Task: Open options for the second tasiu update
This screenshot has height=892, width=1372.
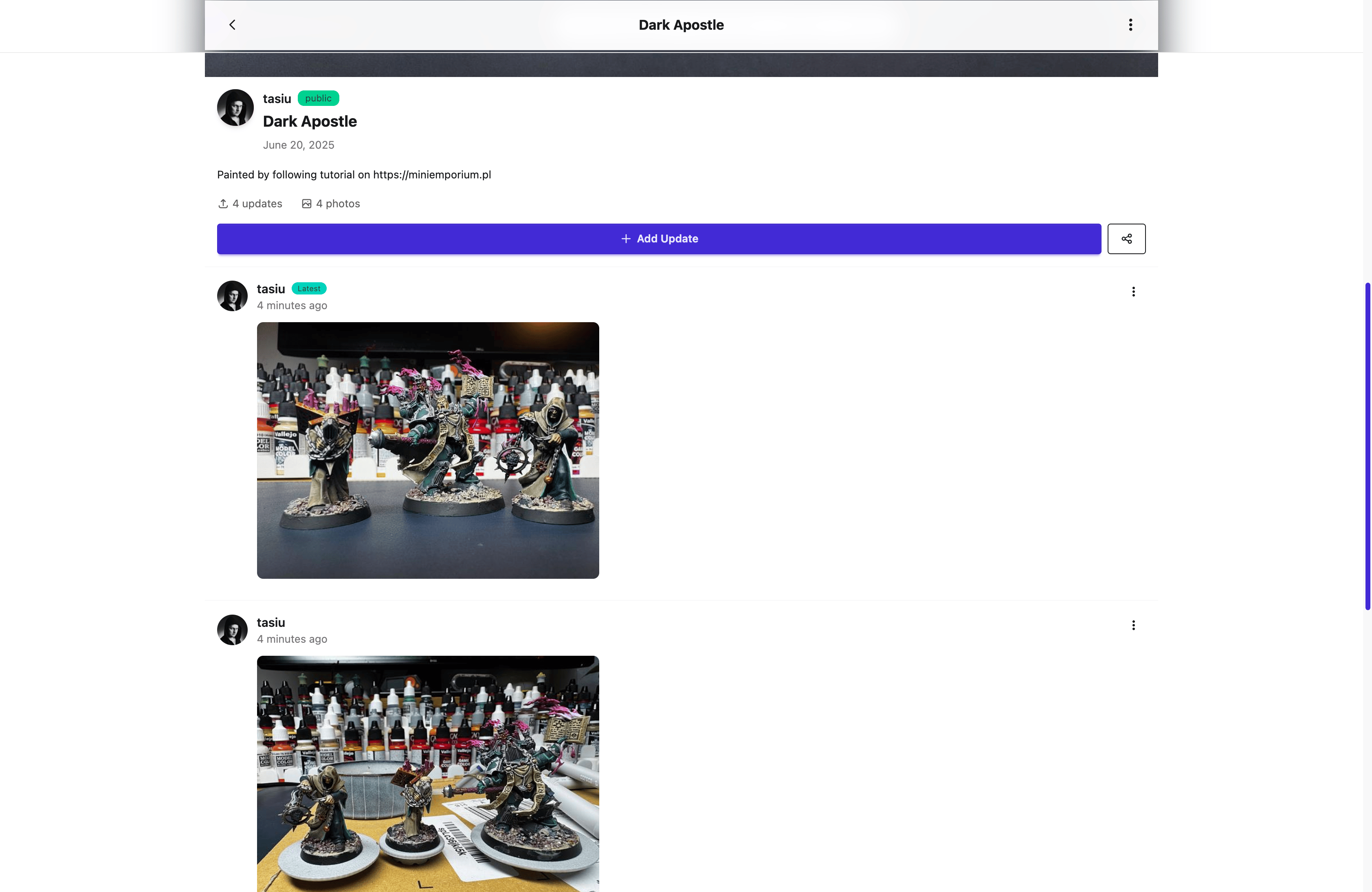Action: (x=1133, y=625)
